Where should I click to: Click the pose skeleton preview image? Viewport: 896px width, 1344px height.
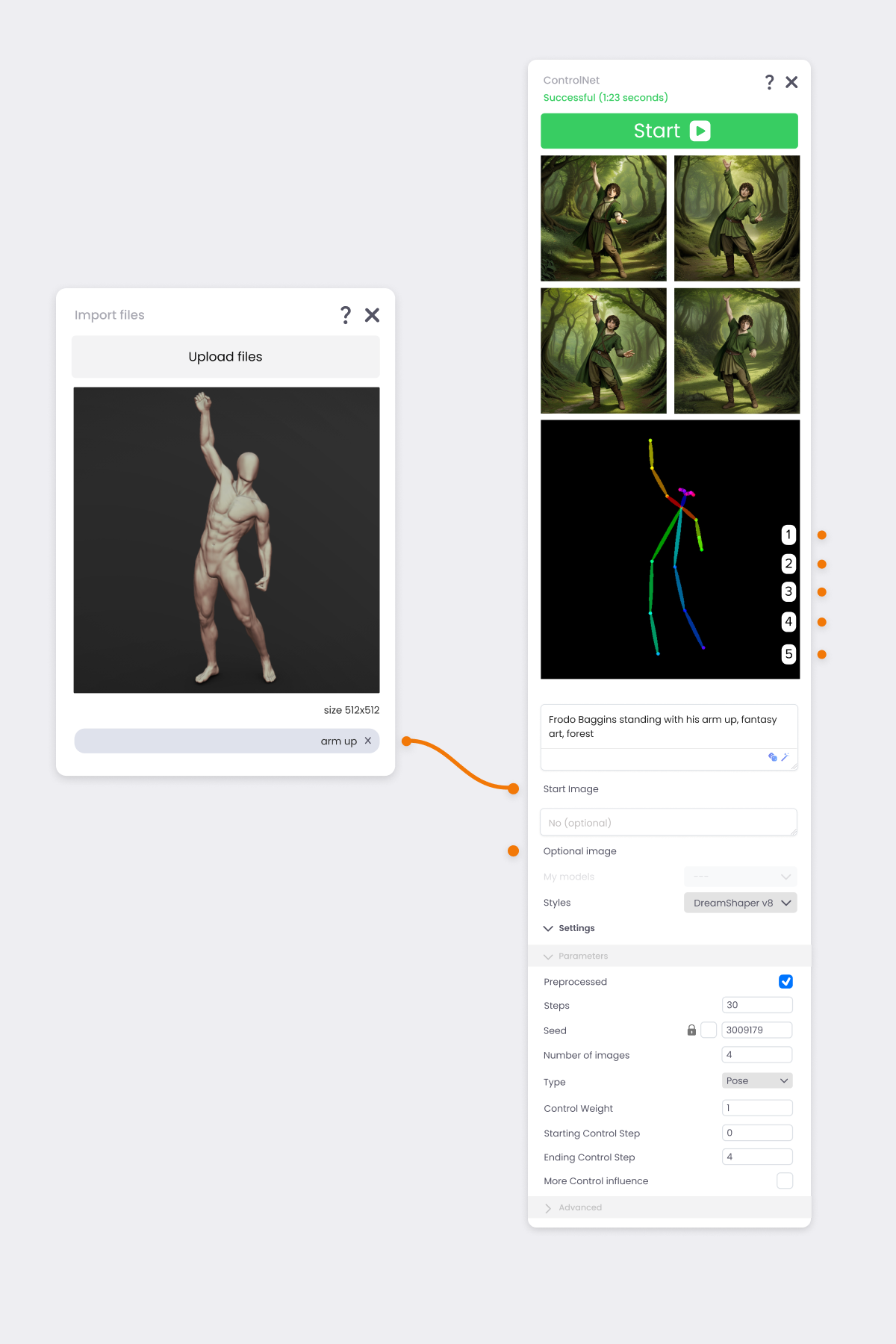670,550
